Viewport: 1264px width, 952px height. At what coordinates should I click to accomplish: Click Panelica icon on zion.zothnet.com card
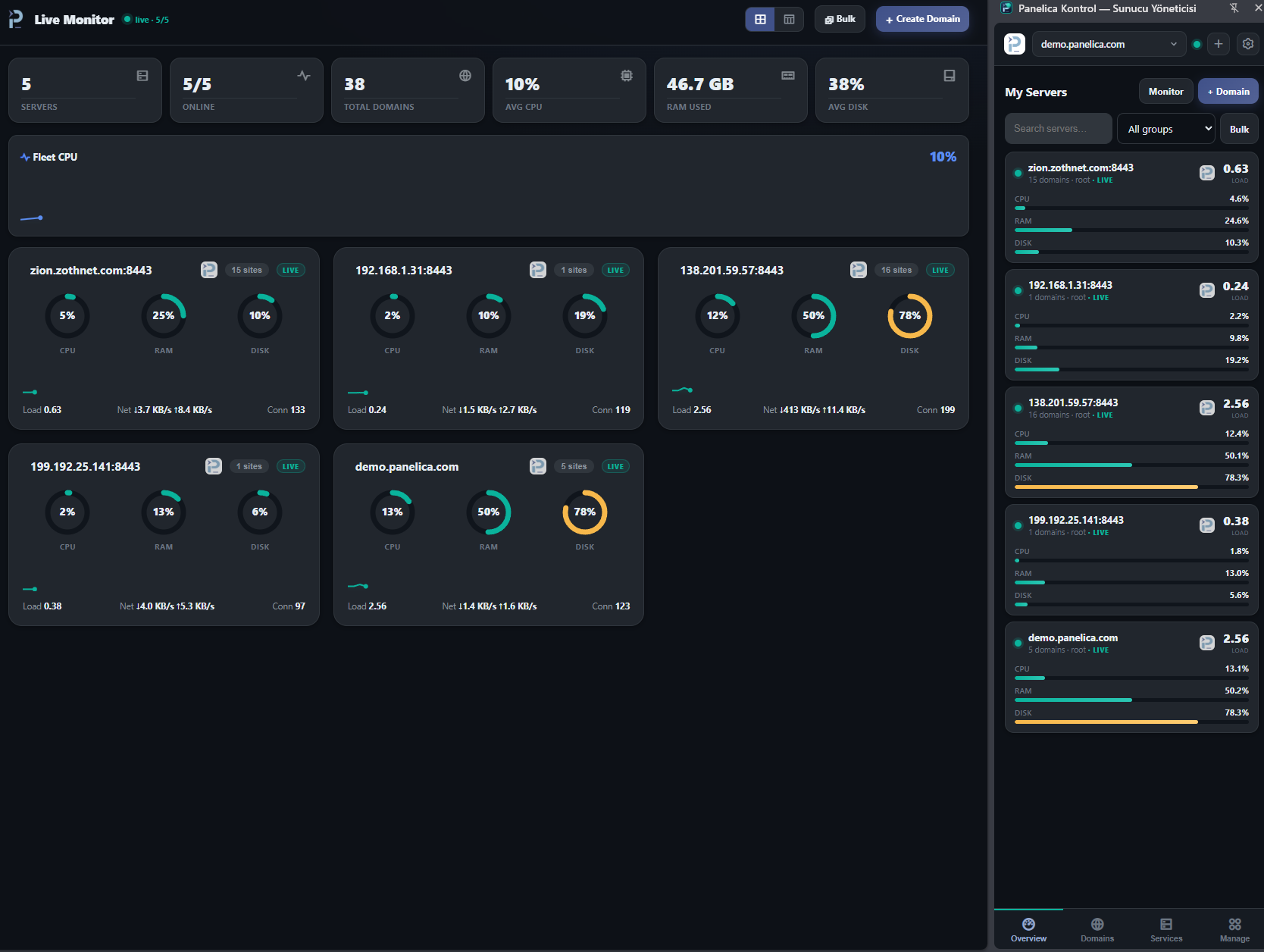pos(209,270)
